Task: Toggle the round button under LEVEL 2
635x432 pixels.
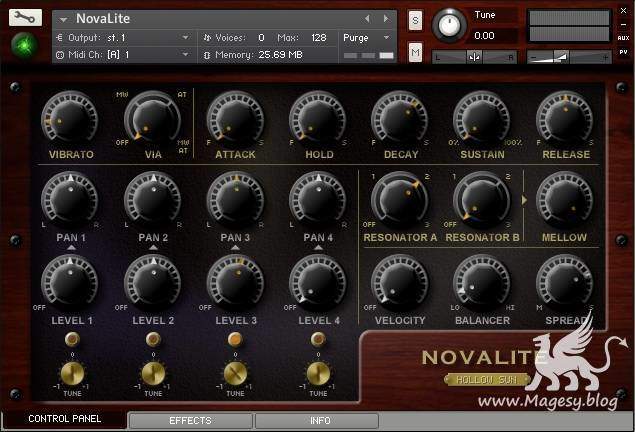Action: tap(153, 339)
